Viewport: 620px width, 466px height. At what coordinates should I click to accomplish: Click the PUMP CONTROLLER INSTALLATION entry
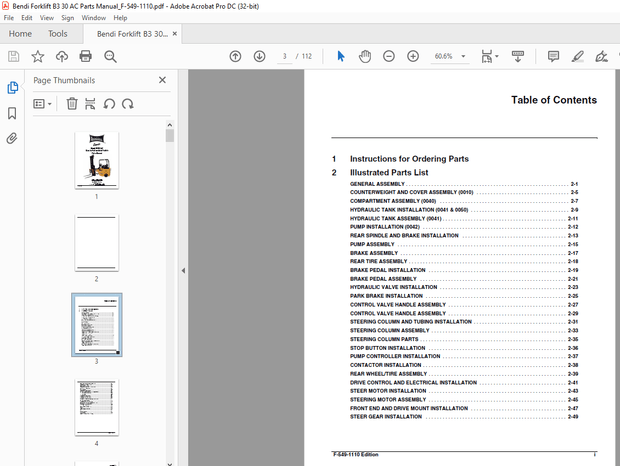pyautogui.click(x=464, y=356)
